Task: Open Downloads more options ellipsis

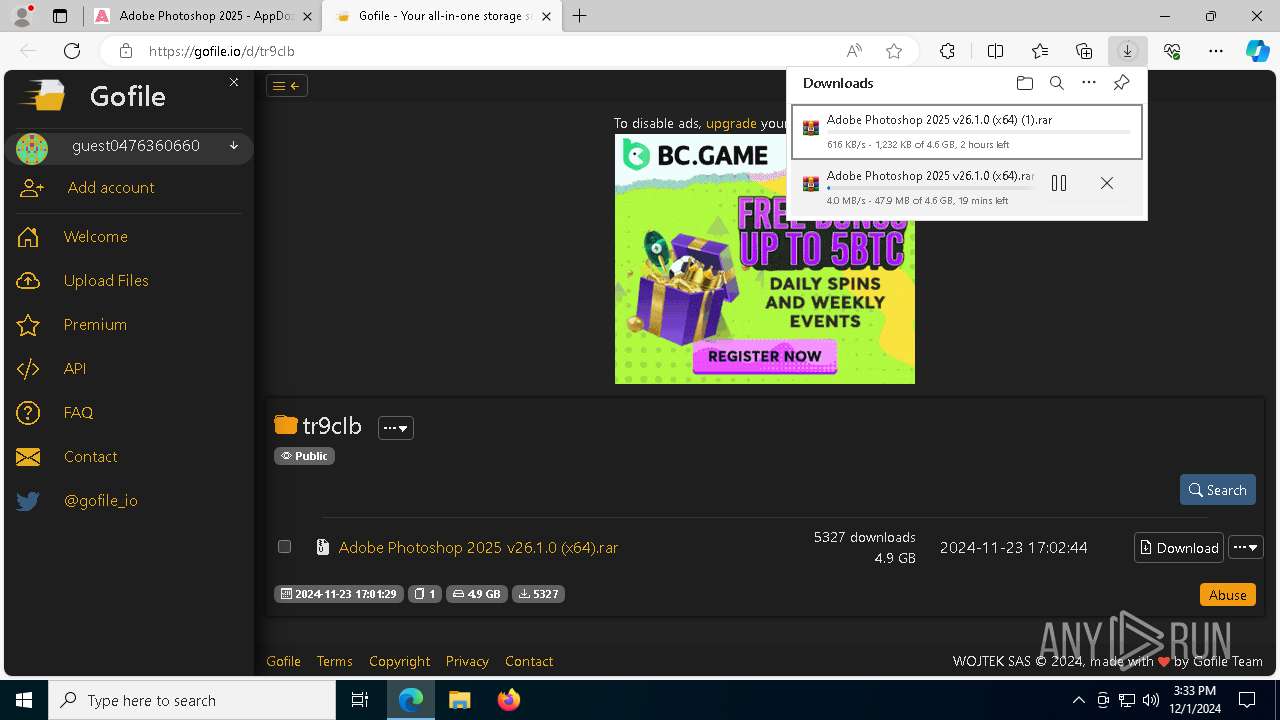Action: [1089, 83]
